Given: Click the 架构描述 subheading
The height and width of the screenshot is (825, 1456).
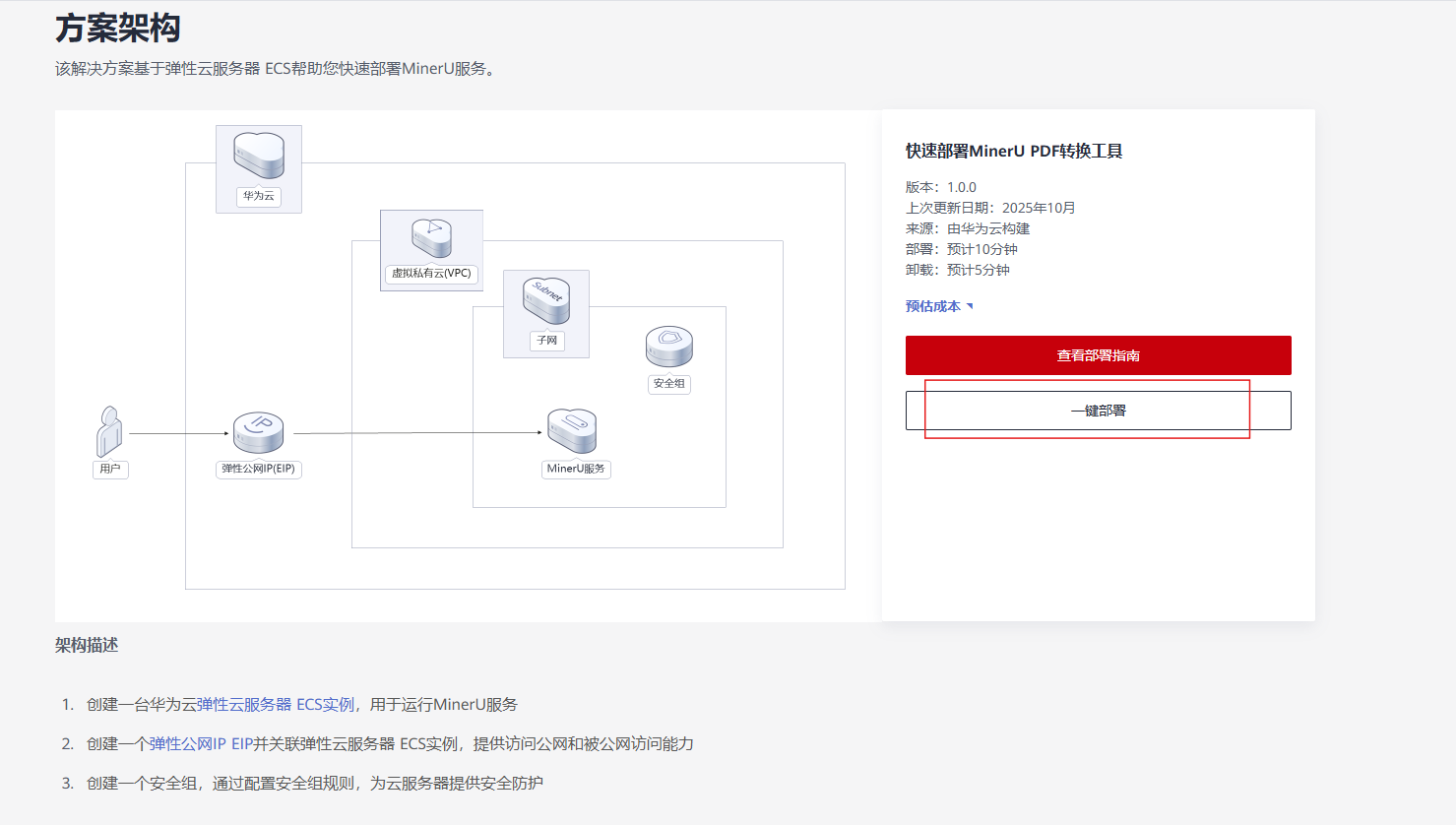Looking at the screenshot, I should [87, 646].
